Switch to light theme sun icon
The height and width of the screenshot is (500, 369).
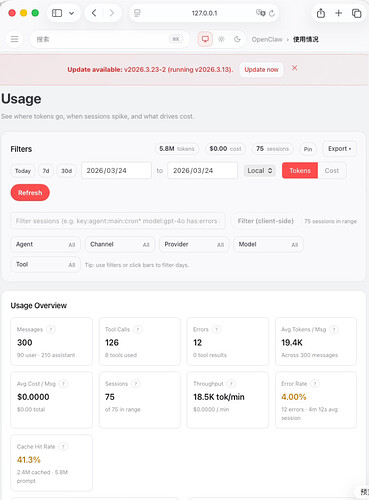click(221, 39)
